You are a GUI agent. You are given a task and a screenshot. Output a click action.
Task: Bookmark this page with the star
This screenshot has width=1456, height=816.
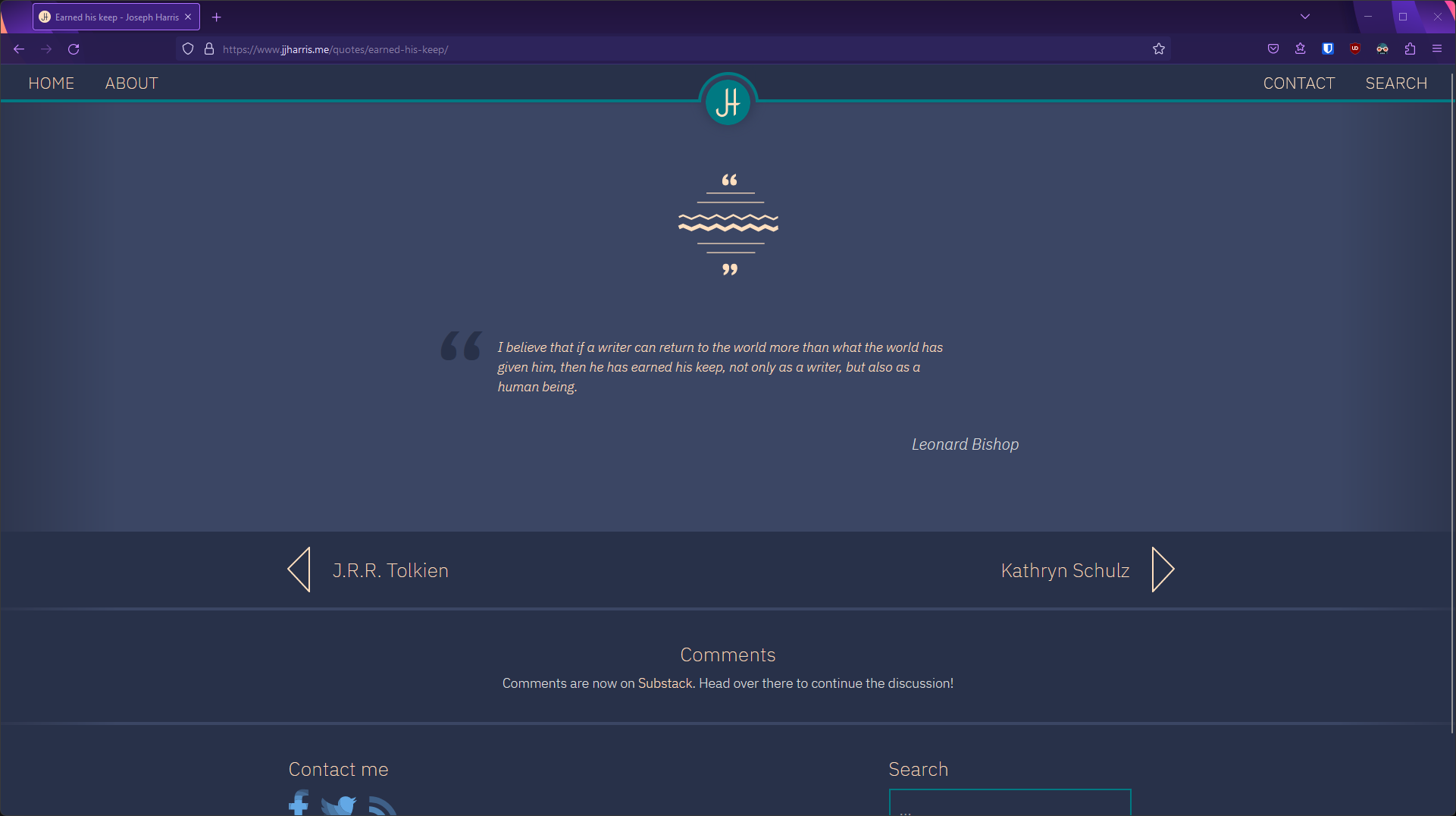[1159, 49]
